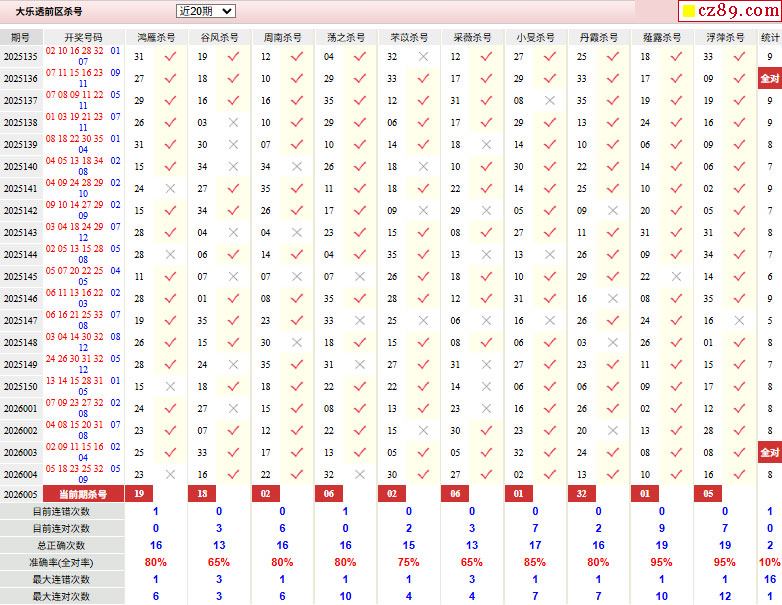Click the gray X for 薤露 in row 2025145
Screen dimensions: 782x605
tap(676, 277)
